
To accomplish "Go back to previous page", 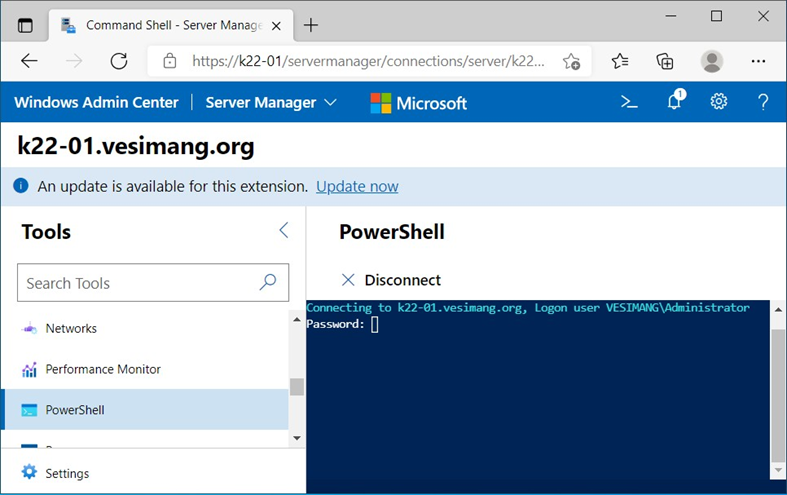I will [x=29, y=61].
